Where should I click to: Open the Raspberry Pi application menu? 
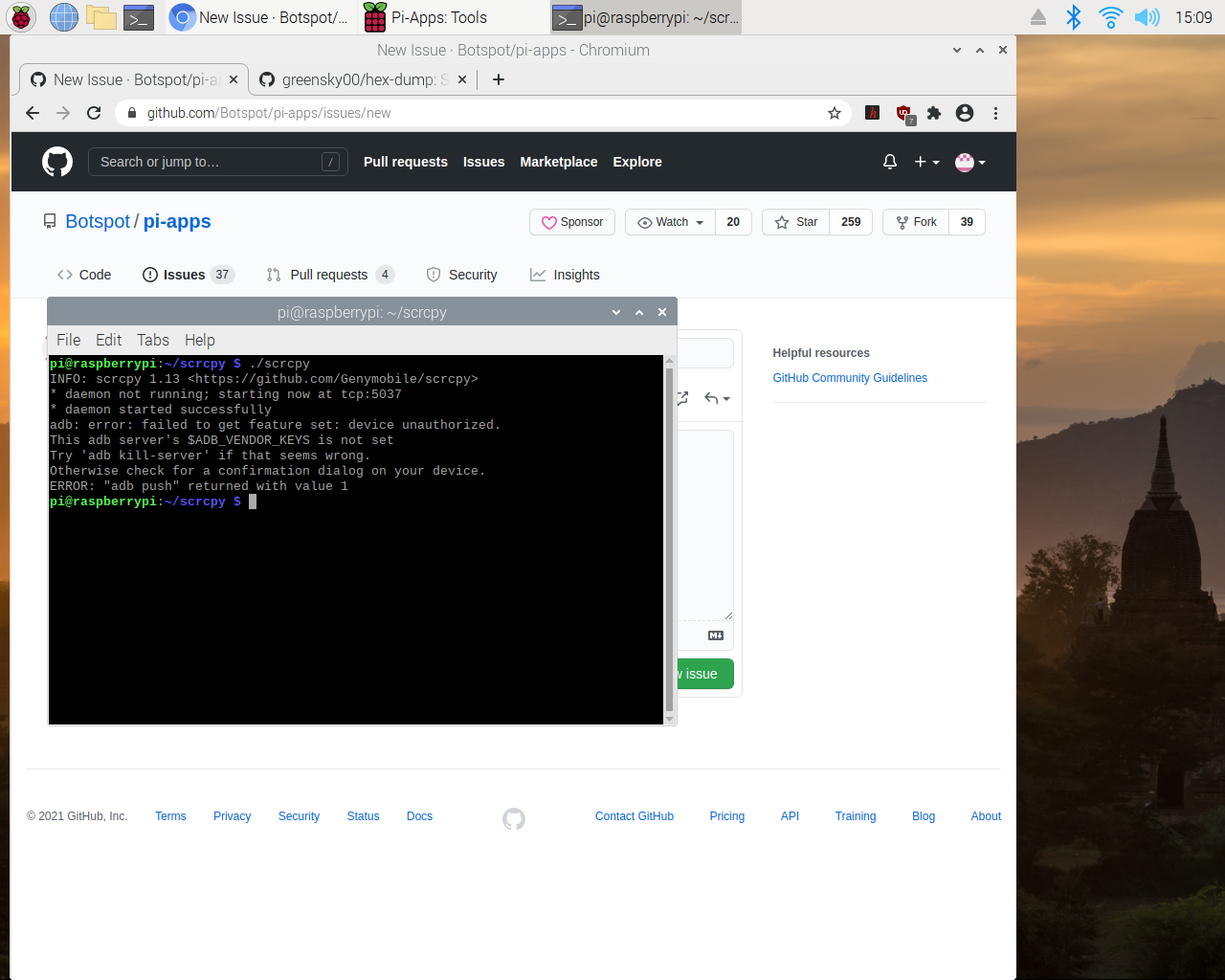tap(20, 16)
